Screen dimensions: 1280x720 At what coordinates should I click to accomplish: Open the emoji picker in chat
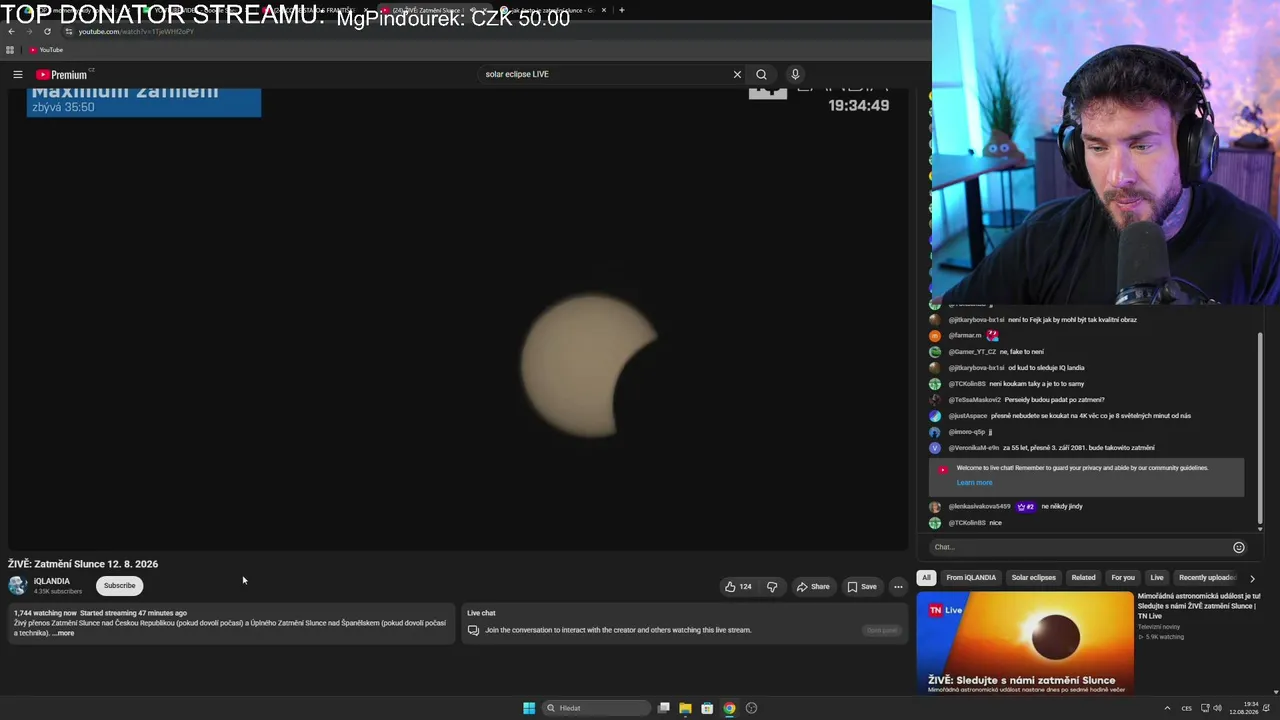(1238, 547)
